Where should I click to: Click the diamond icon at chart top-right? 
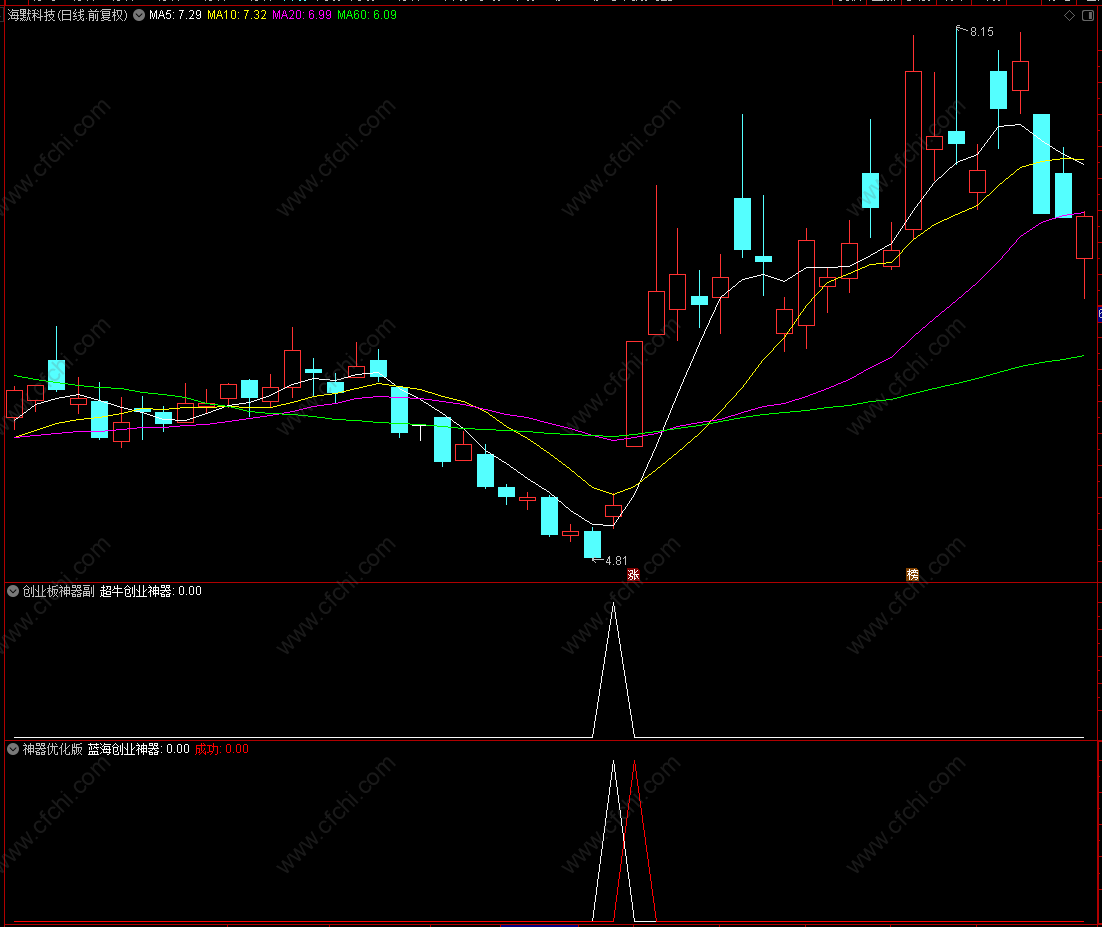pos(1069,15)
